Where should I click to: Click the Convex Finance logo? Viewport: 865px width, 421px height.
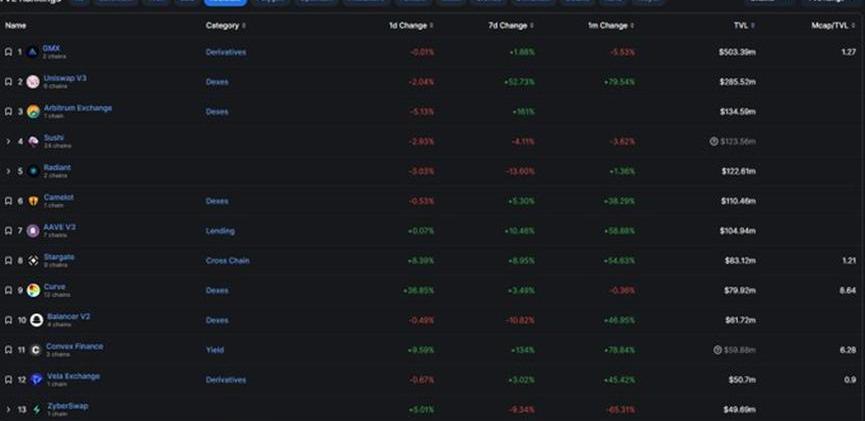point(36,350)
